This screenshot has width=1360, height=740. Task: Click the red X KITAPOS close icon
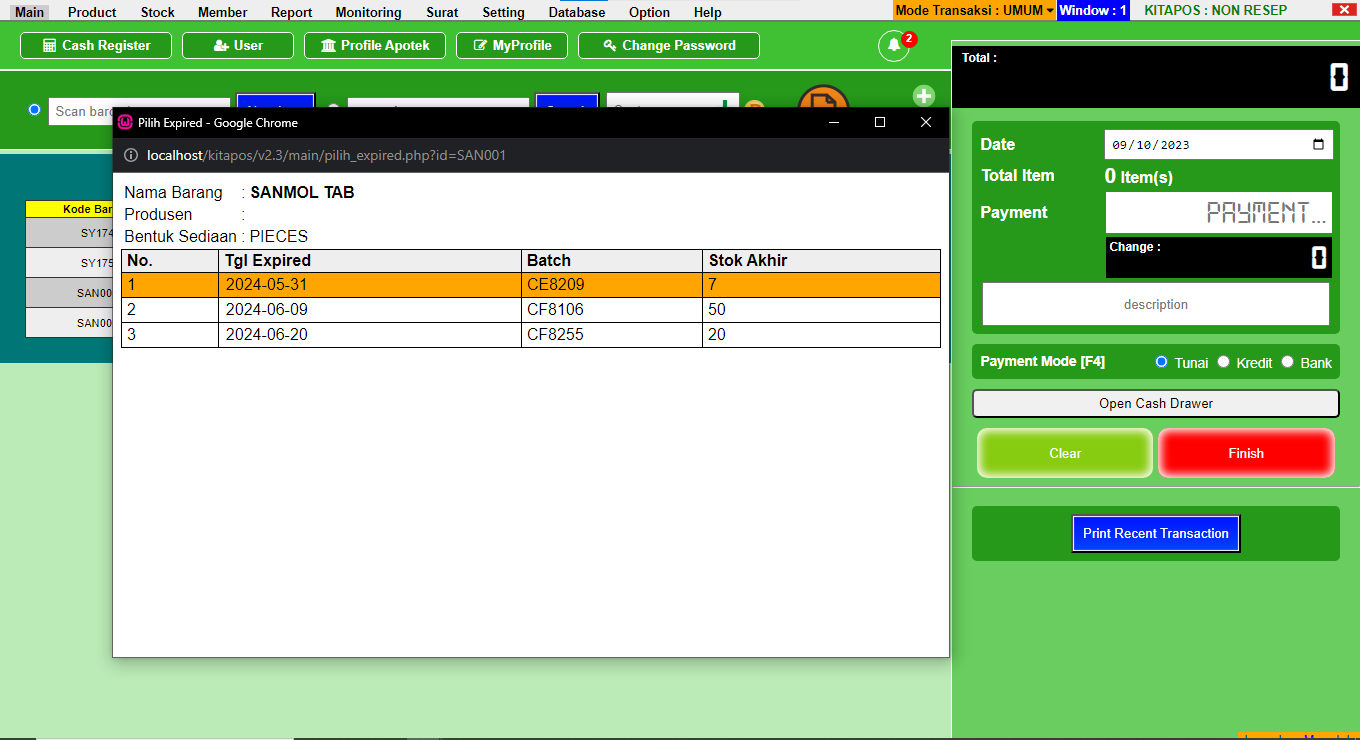[1342, 10]
